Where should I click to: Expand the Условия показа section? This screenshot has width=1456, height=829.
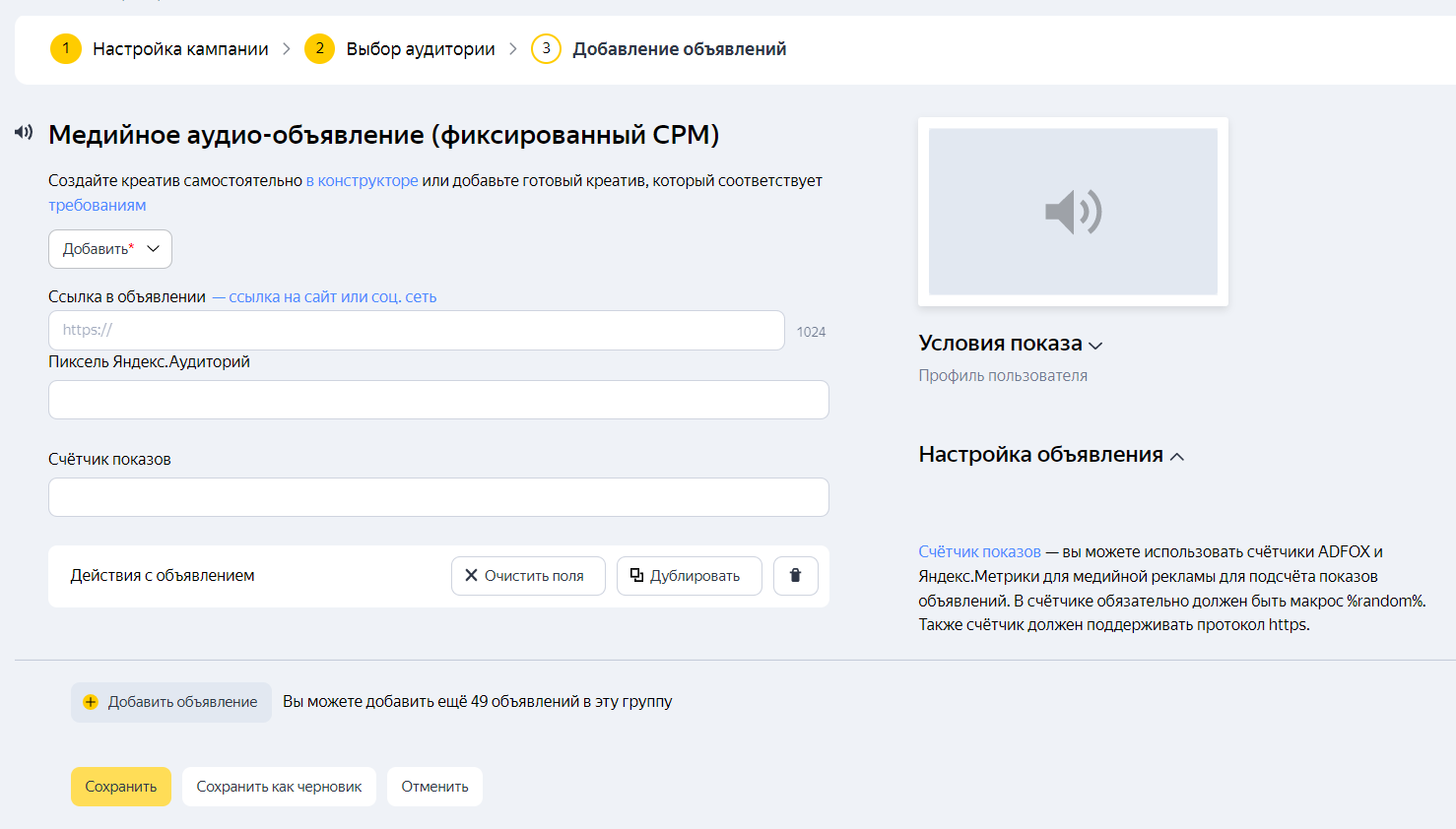point(1011,344)
